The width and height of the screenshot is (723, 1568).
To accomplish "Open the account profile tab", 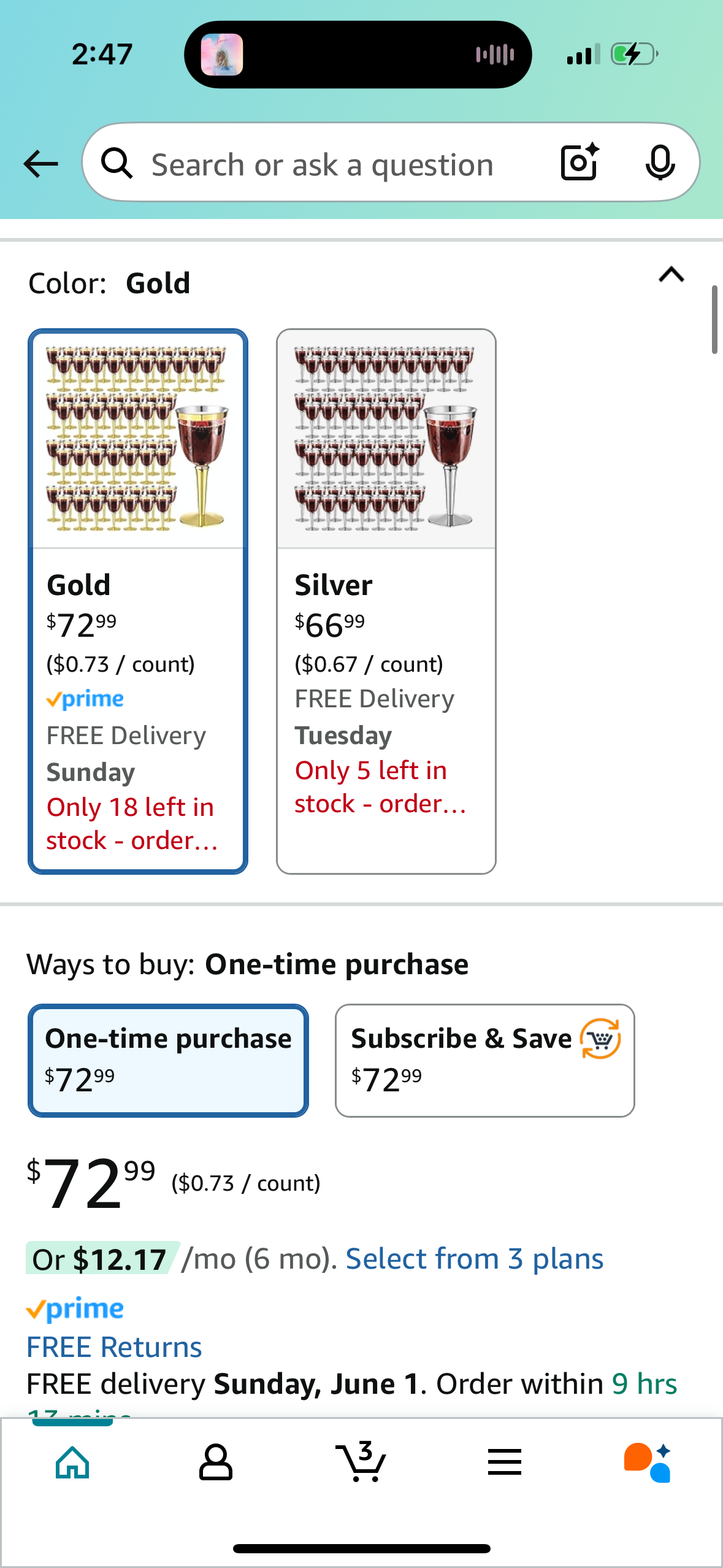I will point(216,1462).
